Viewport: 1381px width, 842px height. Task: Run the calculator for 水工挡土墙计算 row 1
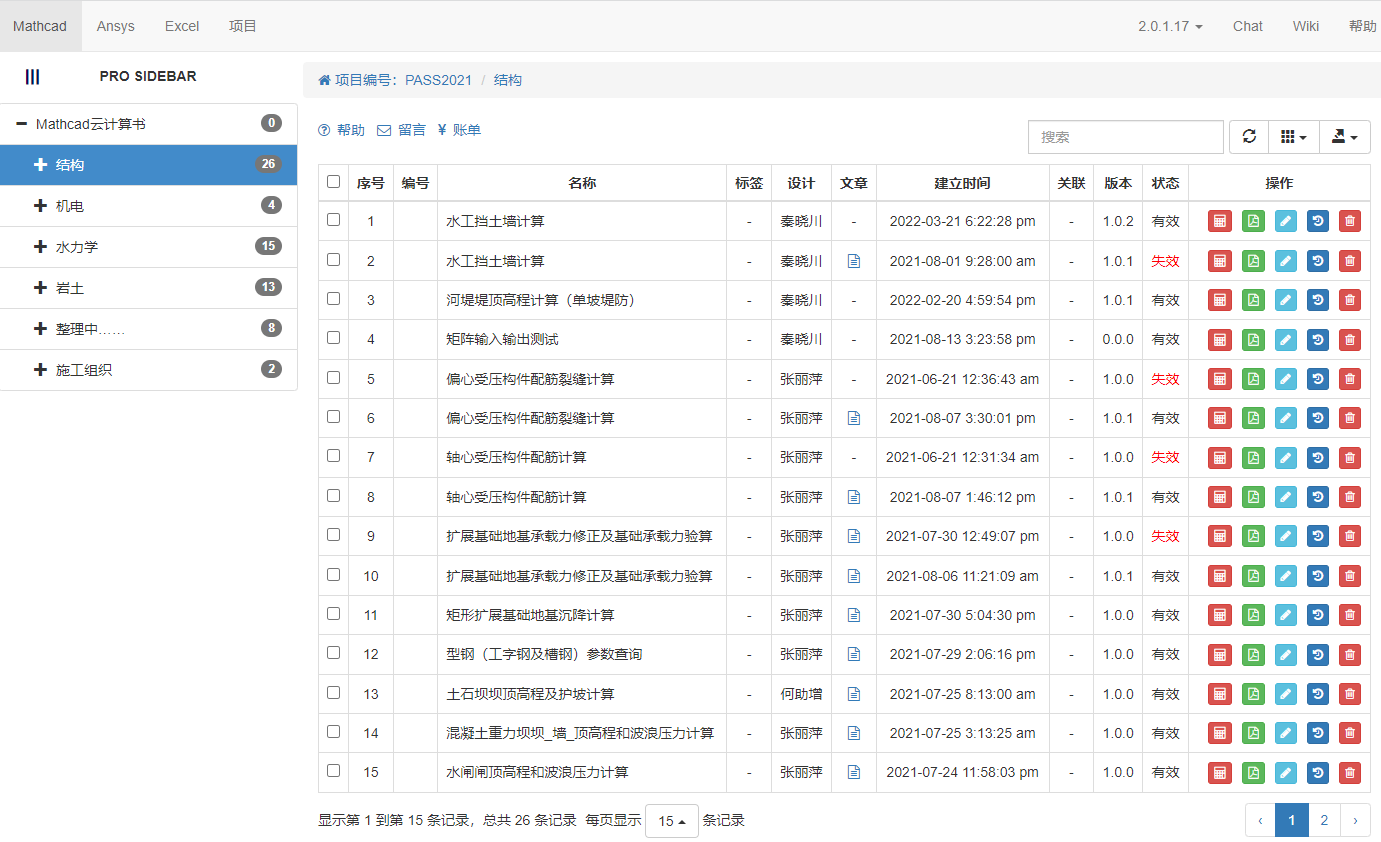pos(1219,221)
